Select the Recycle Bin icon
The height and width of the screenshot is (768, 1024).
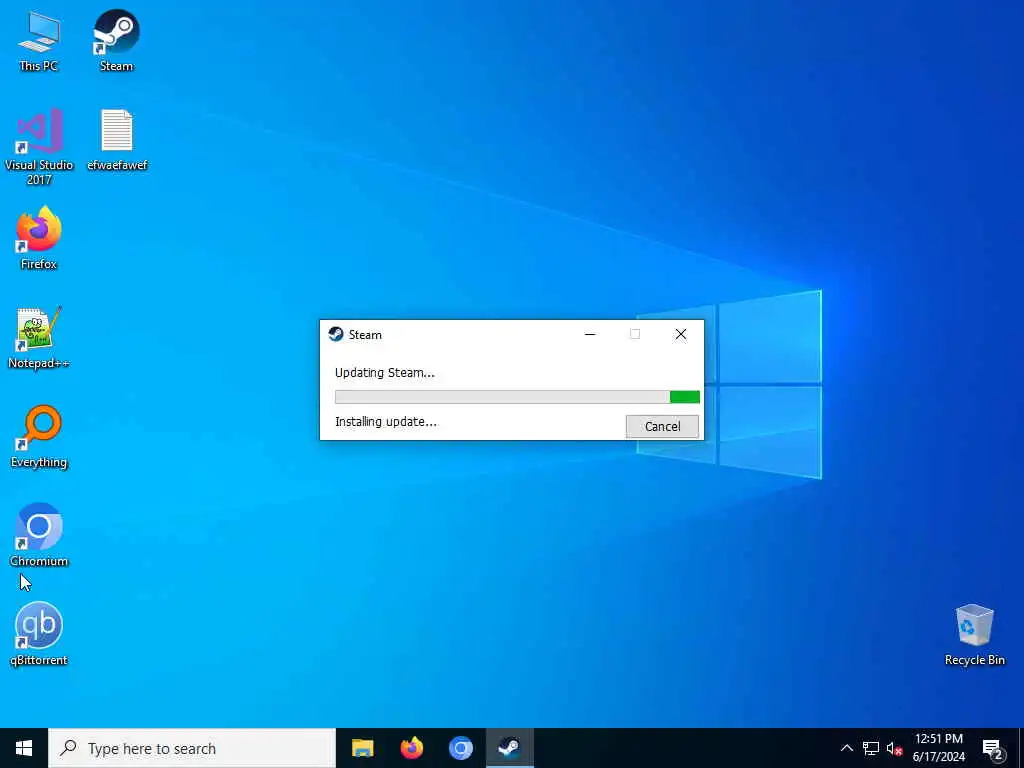click(x=974, y=634)
